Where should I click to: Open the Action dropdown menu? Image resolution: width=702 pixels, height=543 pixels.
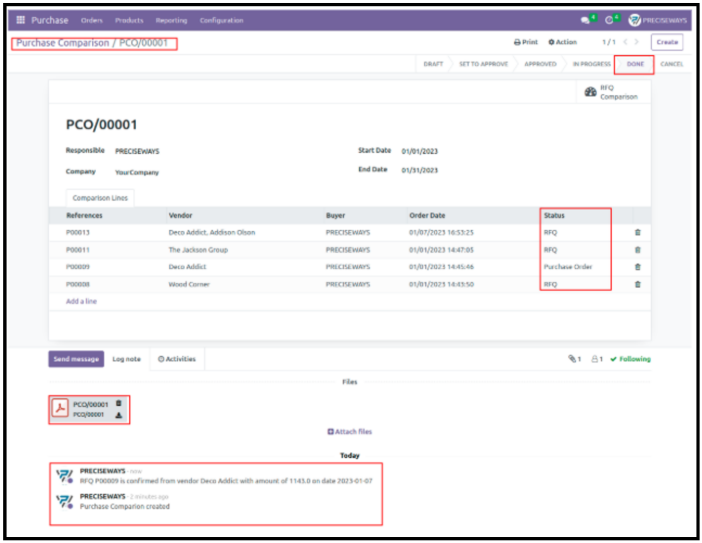coord(562,42)
